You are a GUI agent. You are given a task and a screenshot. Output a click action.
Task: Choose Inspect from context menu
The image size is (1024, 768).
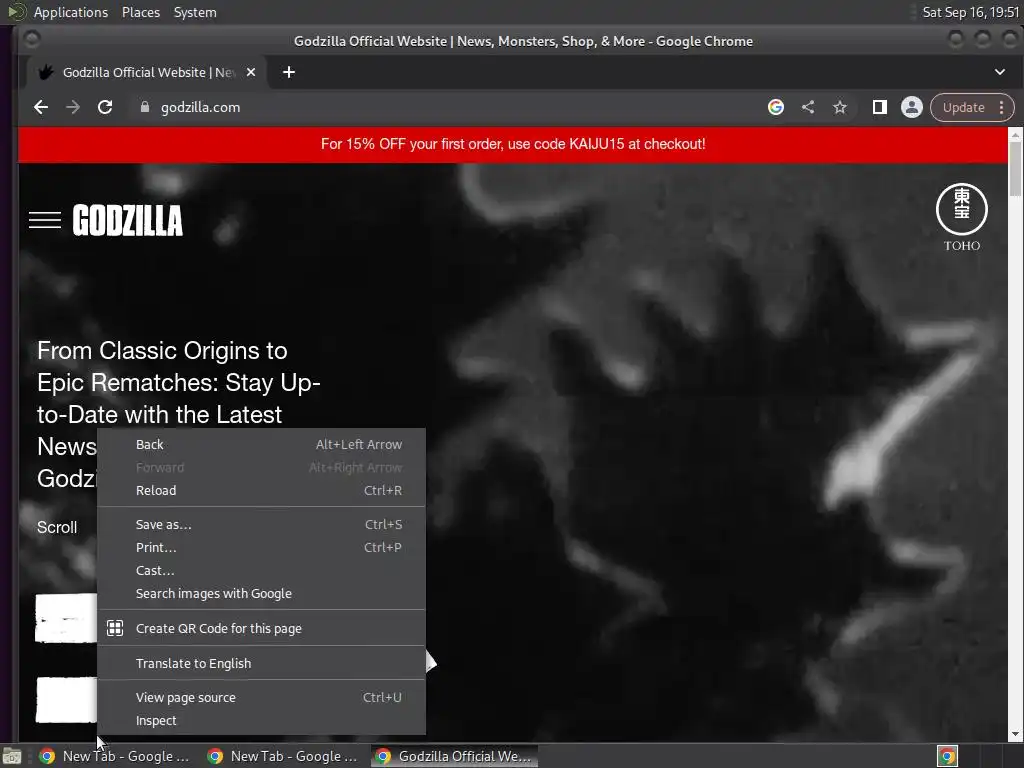[x=261, y=721]
